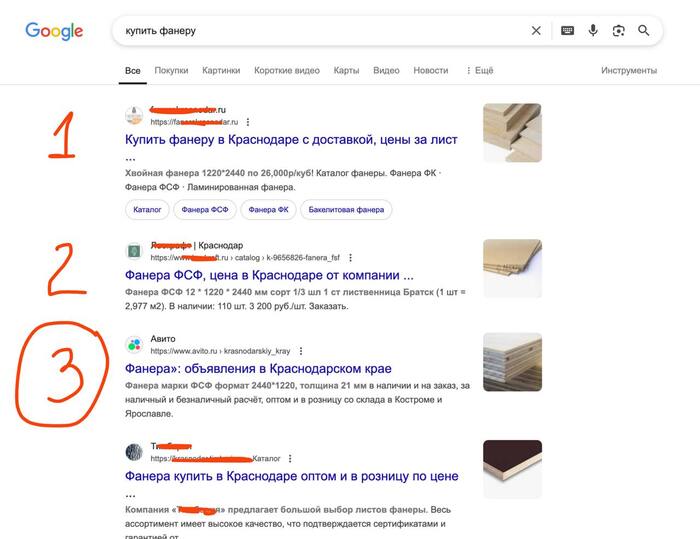The height and width of the screenshot is (539, 700).
Task: Expand the "Ещё" more filters menu
Action: click(480, 71)
